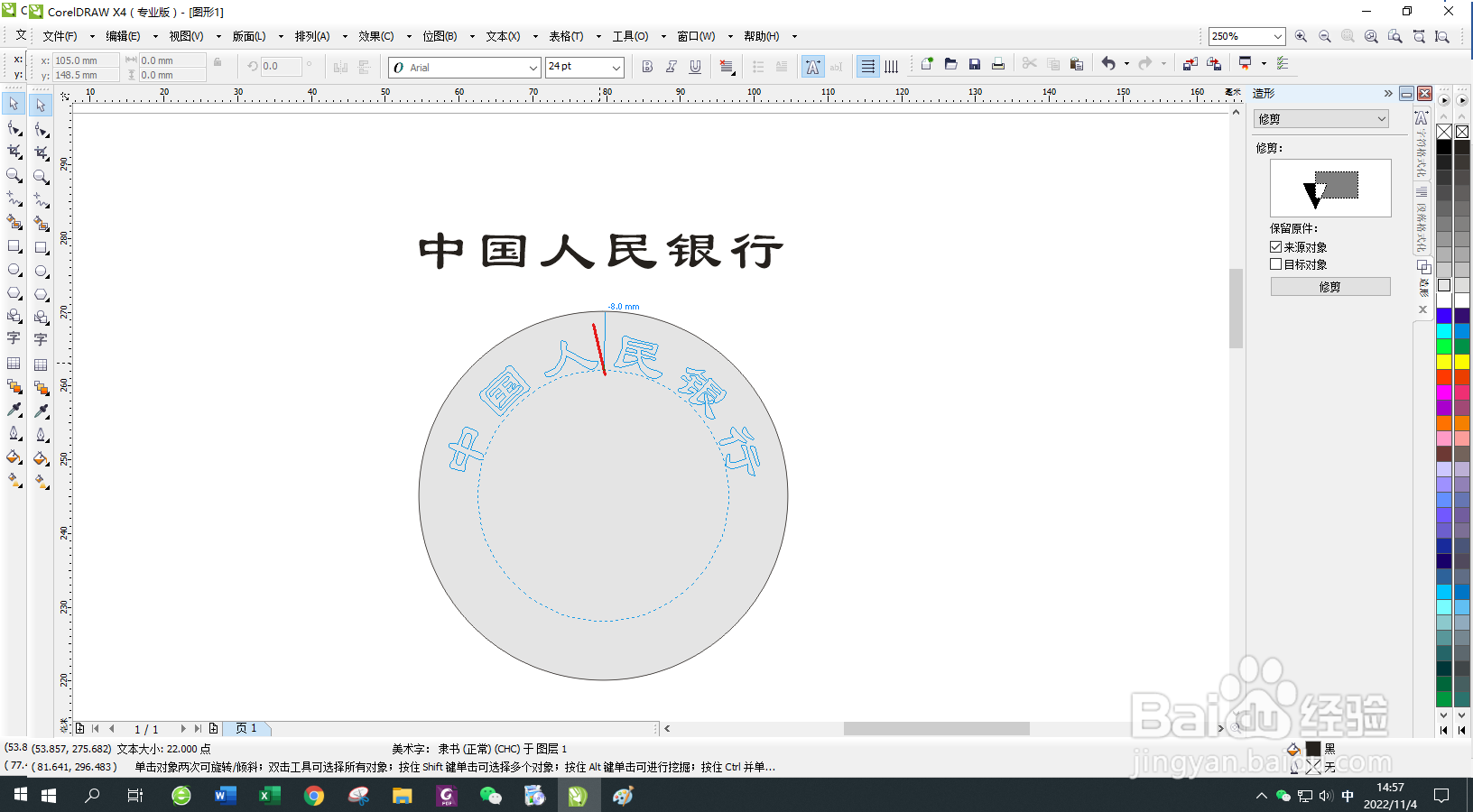Select the Ellipse tool in the leftmost toolbox
Image resolution: width=1473 pixels, height=812 pixels.
14,269
